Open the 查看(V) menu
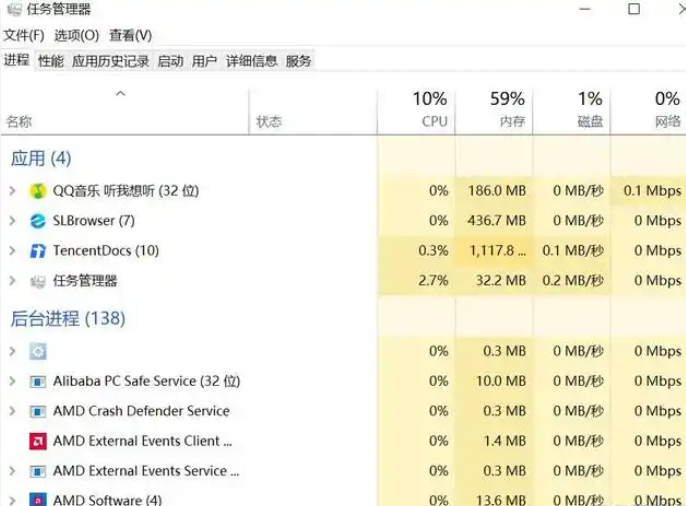The height and width of the screenshot is (506, 686). tap(130, 35)
